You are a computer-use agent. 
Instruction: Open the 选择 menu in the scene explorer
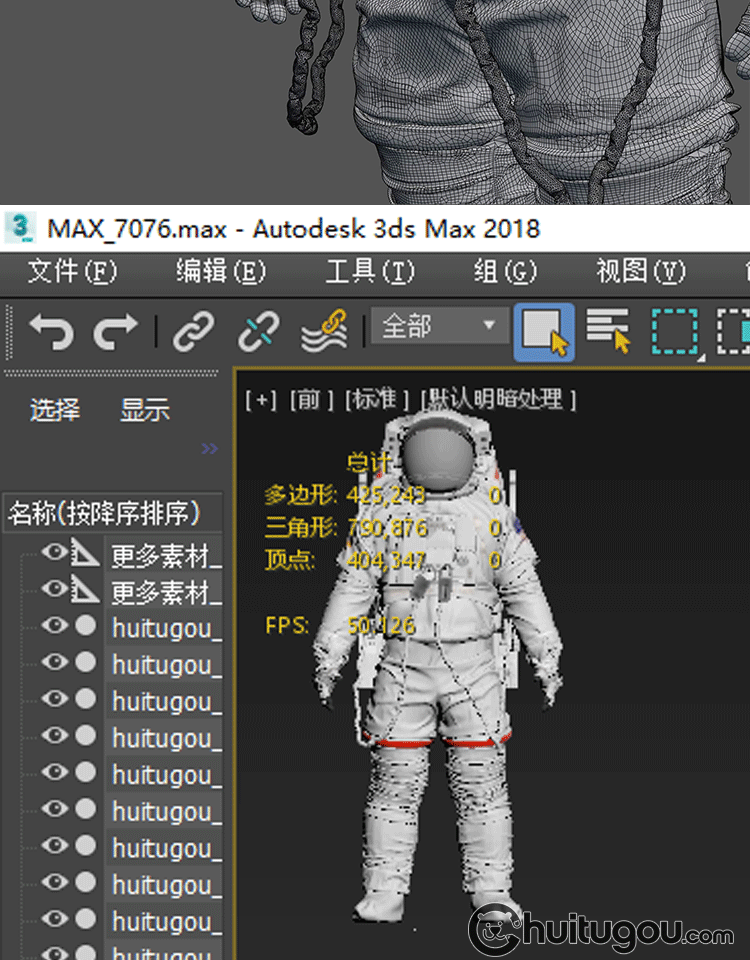[55, 410]
